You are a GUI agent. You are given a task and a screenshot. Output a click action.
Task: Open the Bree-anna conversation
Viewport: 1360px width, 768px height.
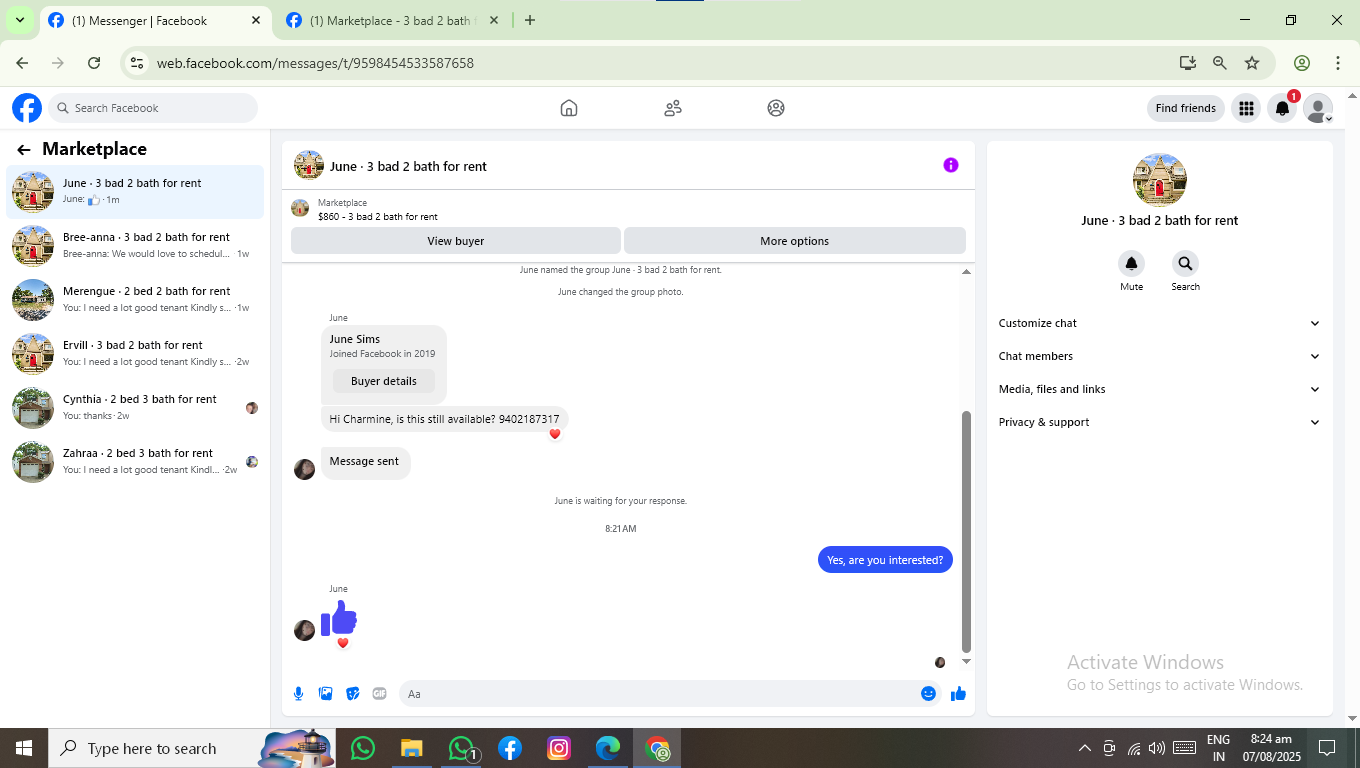[135, 245]
